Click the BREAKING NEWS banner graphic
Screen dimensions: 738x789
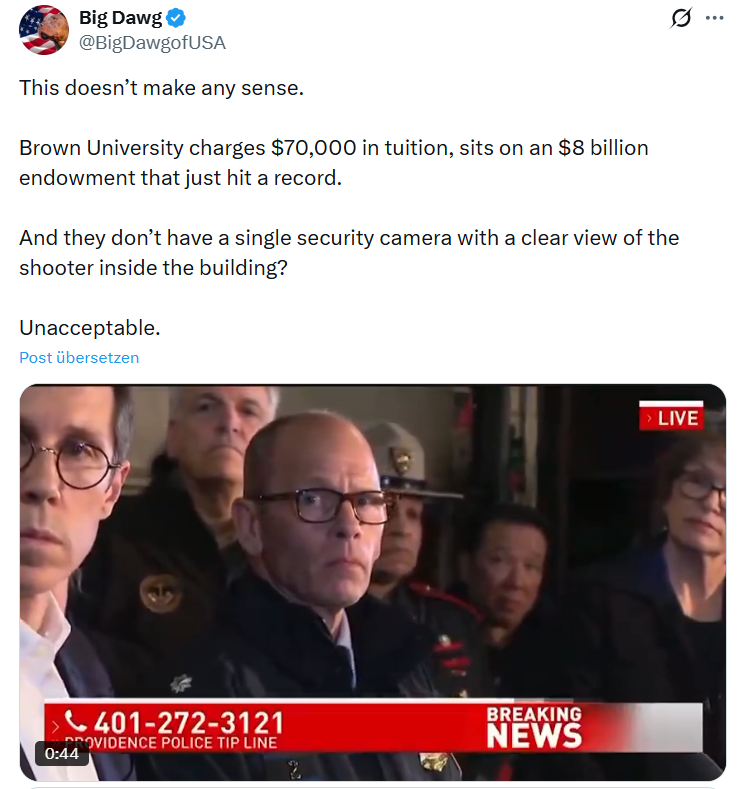[534, 727]
